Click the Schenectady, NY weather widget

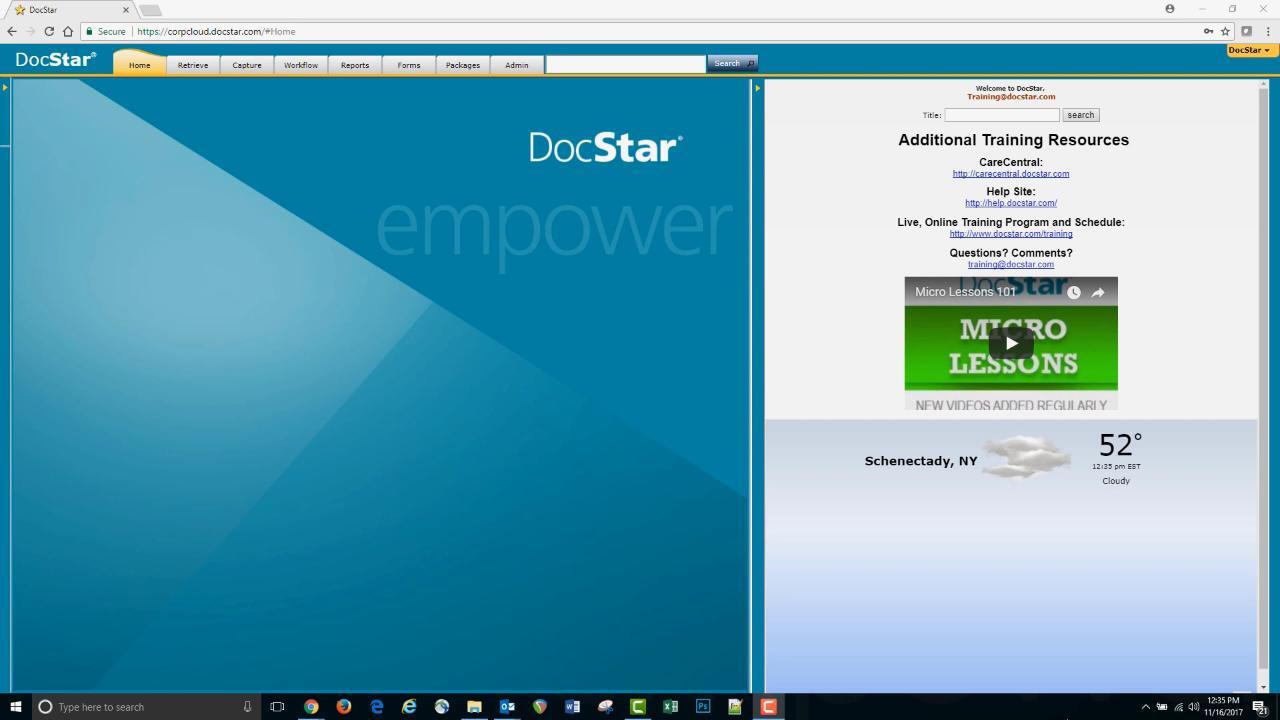pyautogui.click(x=1011, y=460)
